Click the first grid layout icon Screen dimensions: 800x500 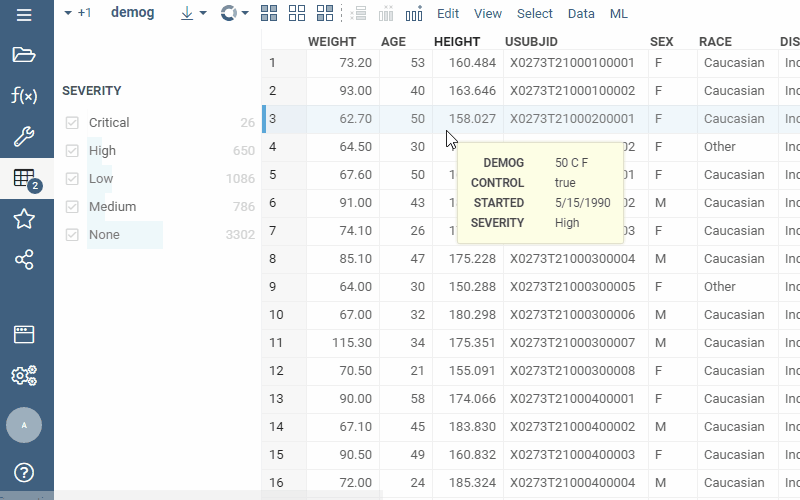[269, 13]
